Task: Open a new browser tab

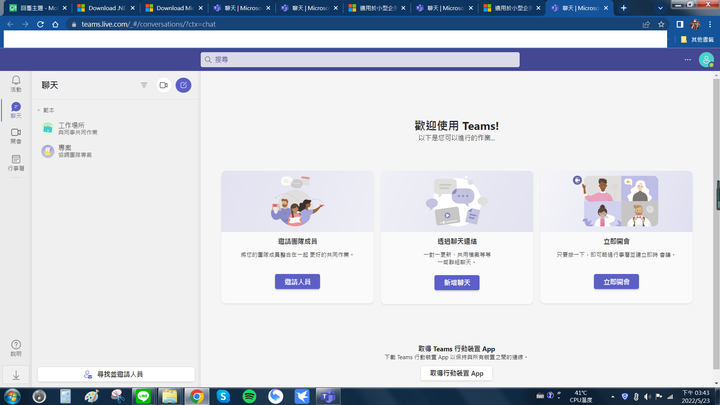Action: tap(624, 8)
